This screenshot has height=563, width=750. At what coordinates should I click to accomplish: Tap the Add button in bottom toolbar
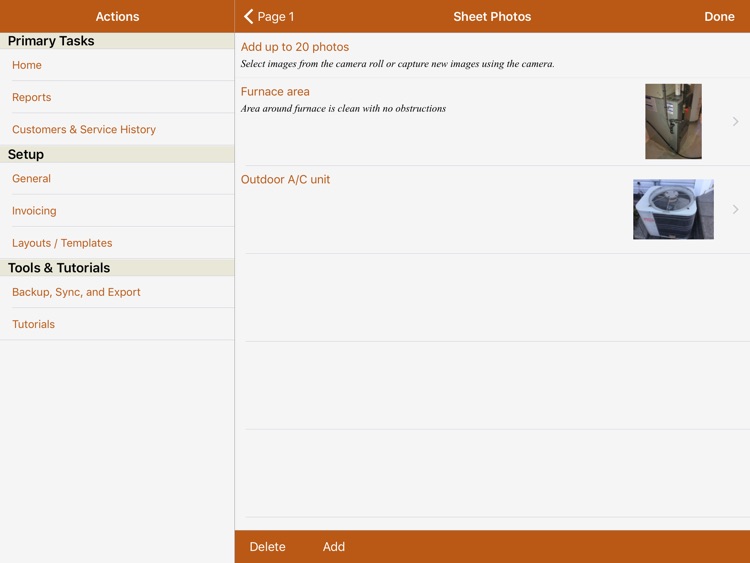click(333, 547)
